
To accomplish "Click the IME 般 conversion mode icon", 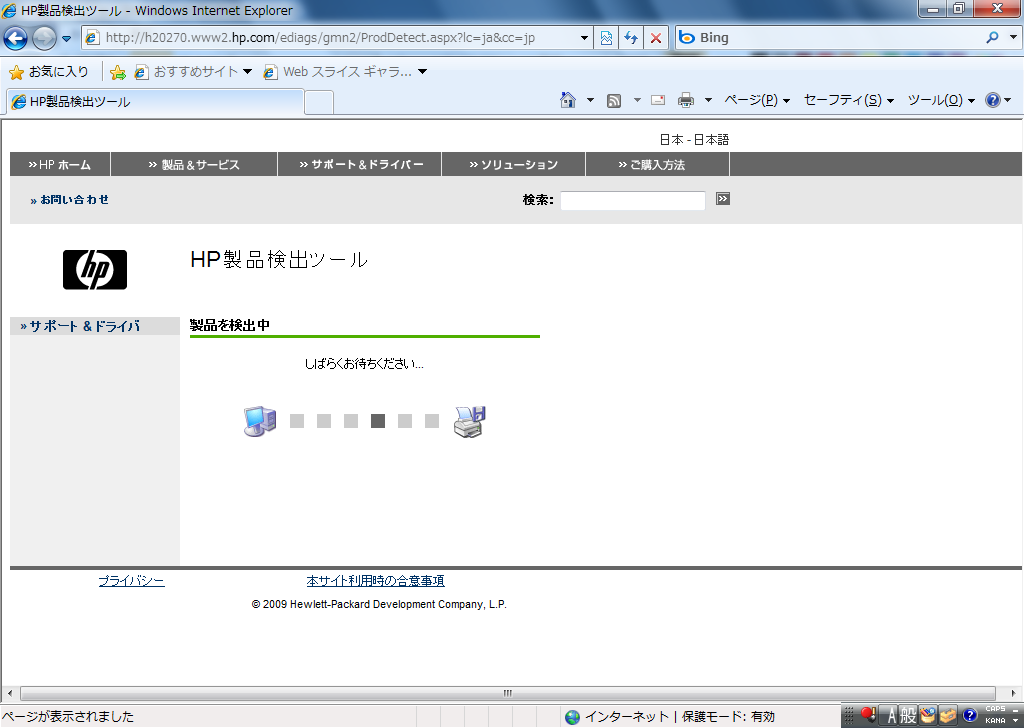I will 908,716.
